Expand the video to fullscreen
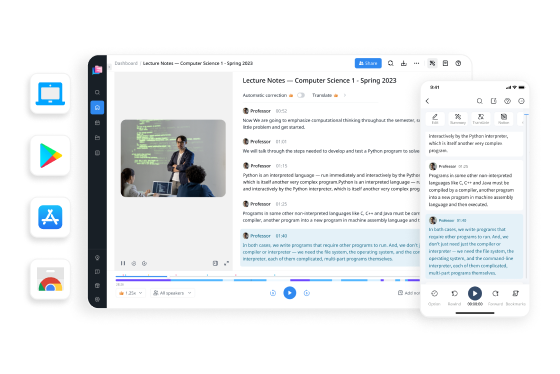560x374 pixels. tap(226, 263)
